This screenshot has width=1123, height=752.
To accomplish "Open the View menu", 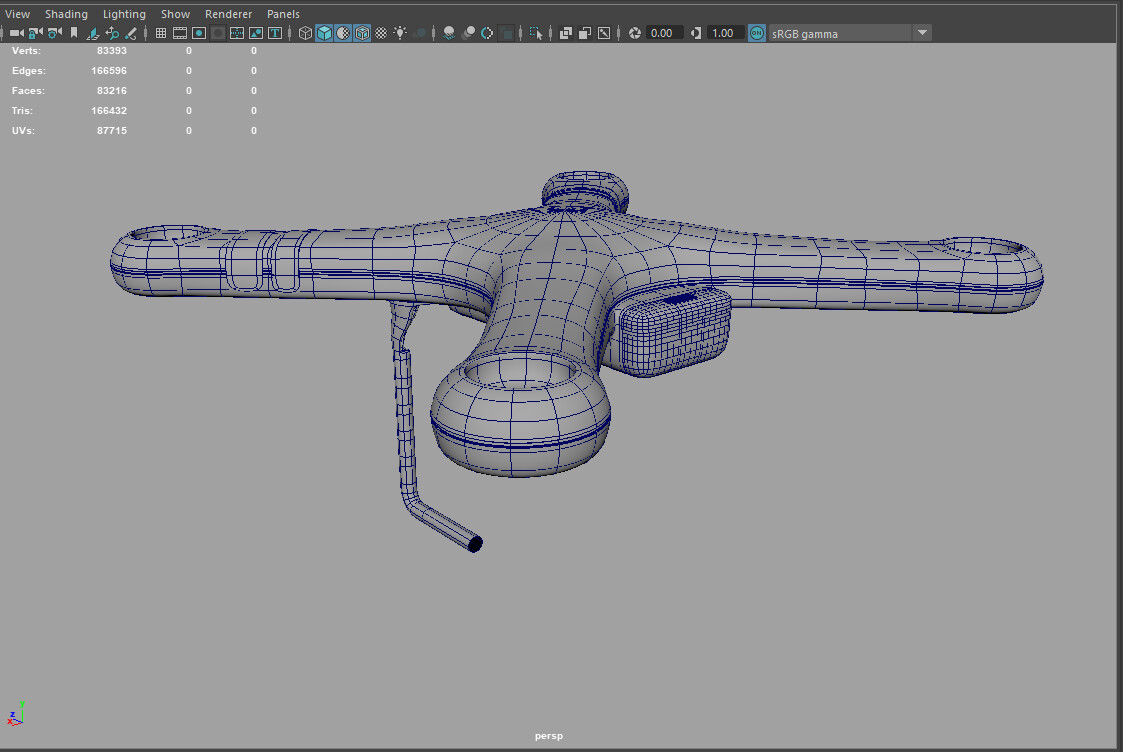I will point(17,14).
